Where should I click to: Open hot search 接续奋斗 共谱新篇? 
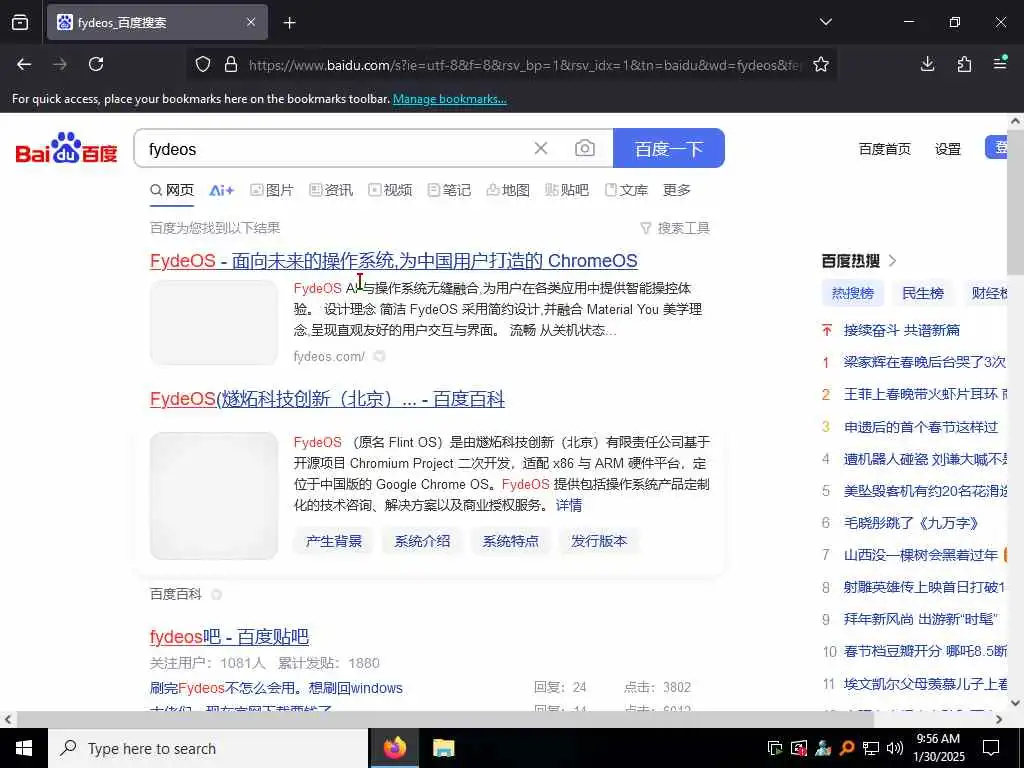tap(902, 330)
